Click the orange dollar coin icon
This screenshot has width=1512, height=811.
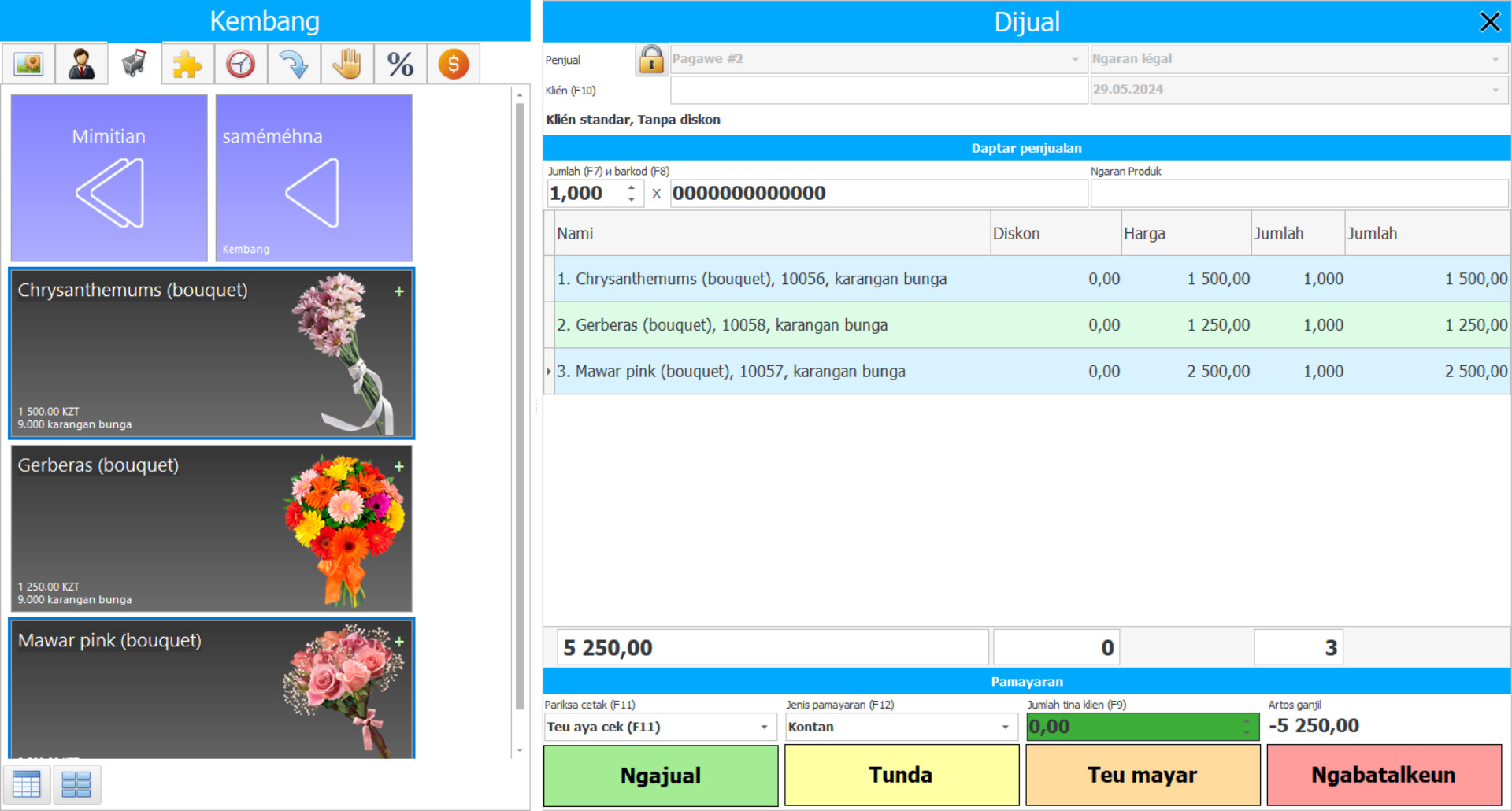click(454, 64)
